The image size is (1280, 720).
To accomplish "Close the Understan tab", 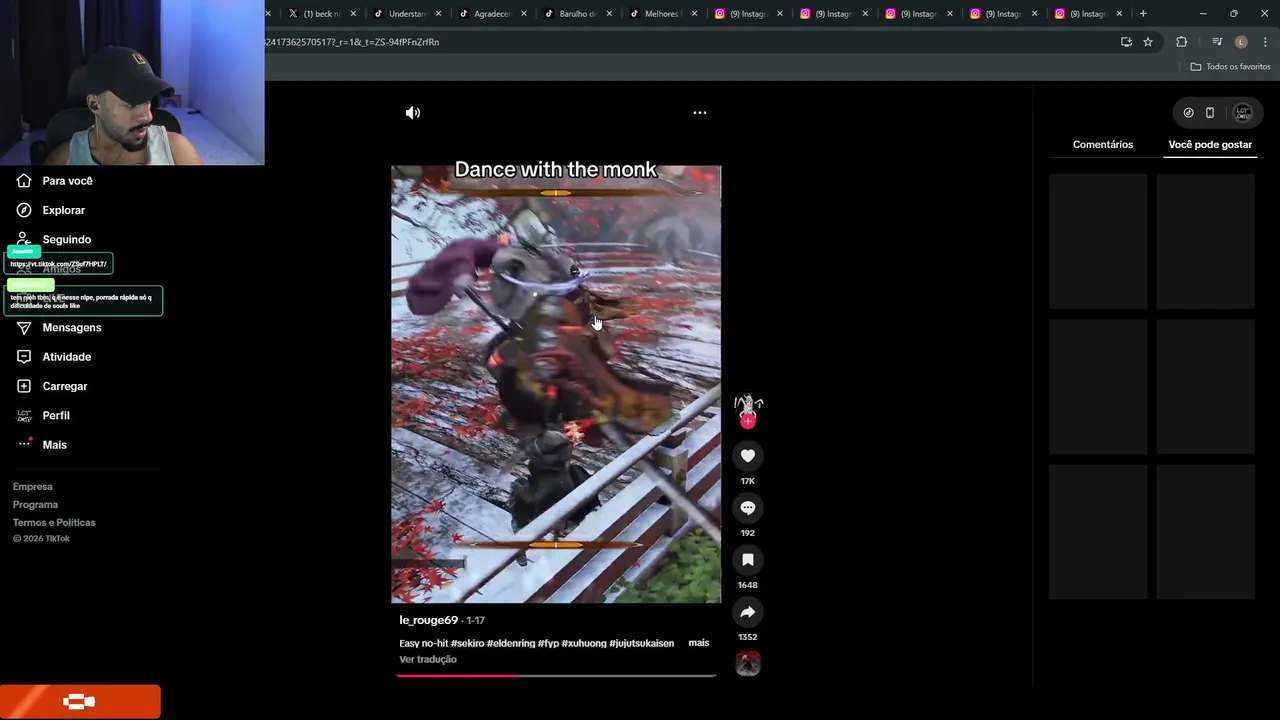I will click(x=439, y=14).
